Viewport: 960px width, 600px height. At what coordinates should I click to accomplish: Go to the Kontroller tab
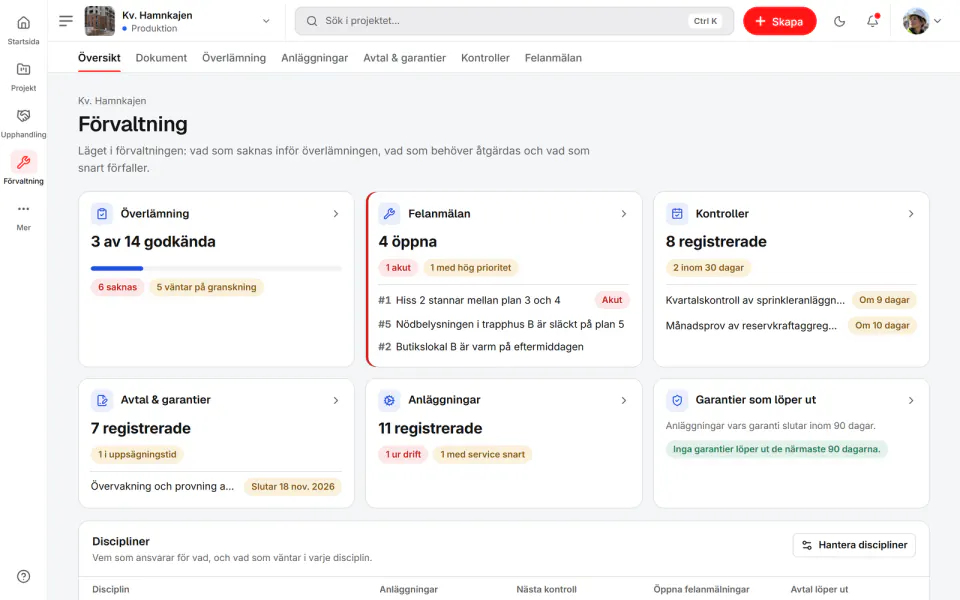[486, 58]
